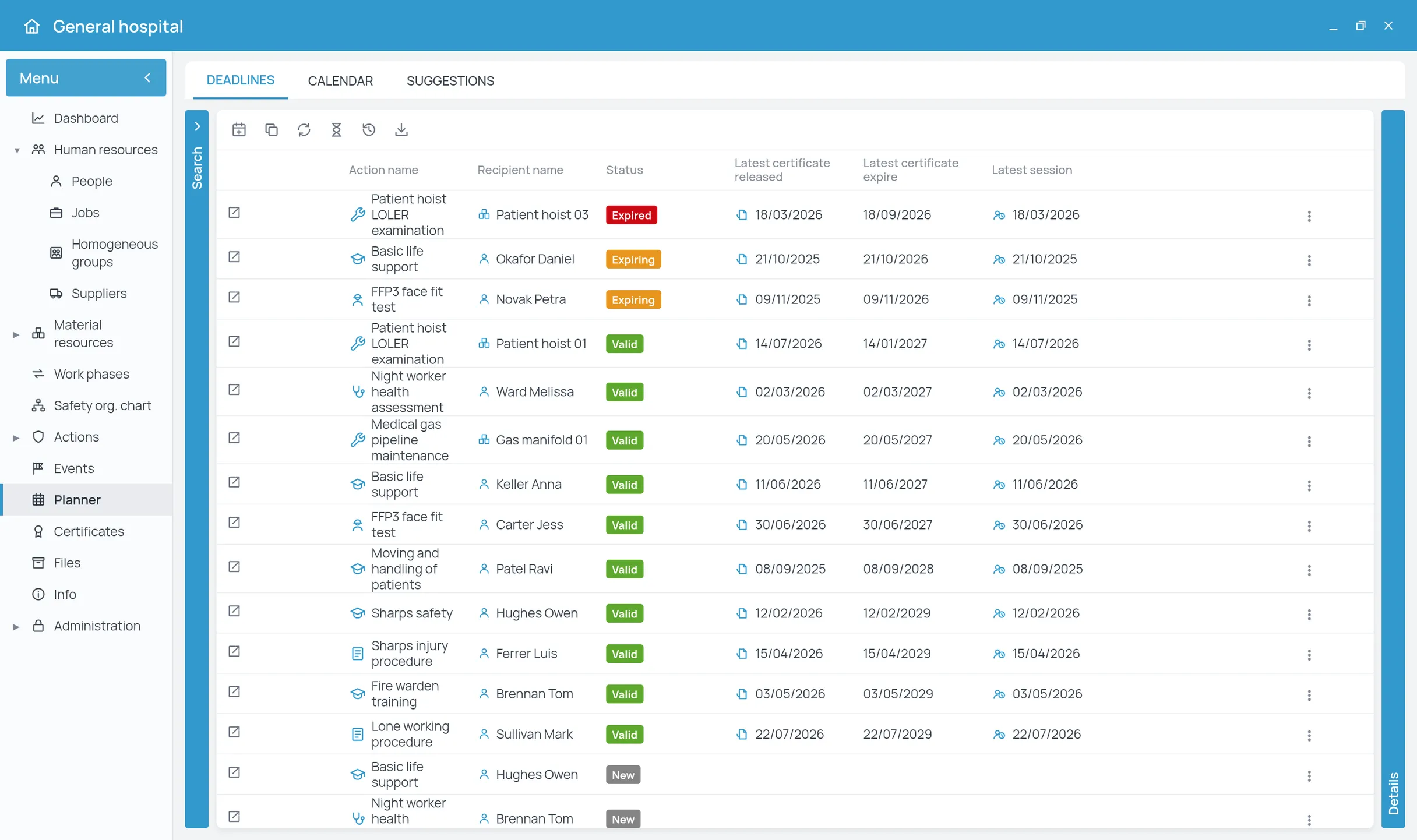Open the Details side panel
The height and width of the screenshot is (840, 1417).
pos(1393,468)
